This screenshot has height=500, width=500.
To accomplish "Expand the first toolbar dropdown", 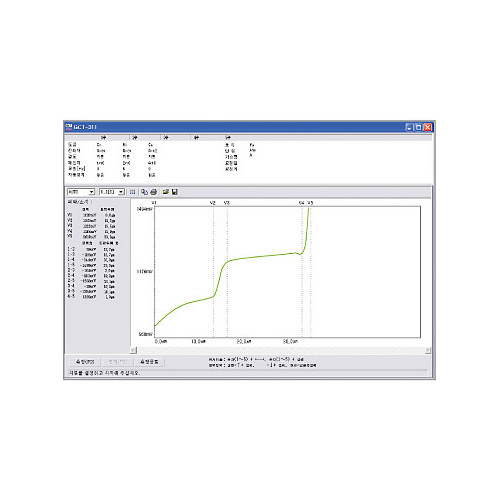I will point(91,192).
